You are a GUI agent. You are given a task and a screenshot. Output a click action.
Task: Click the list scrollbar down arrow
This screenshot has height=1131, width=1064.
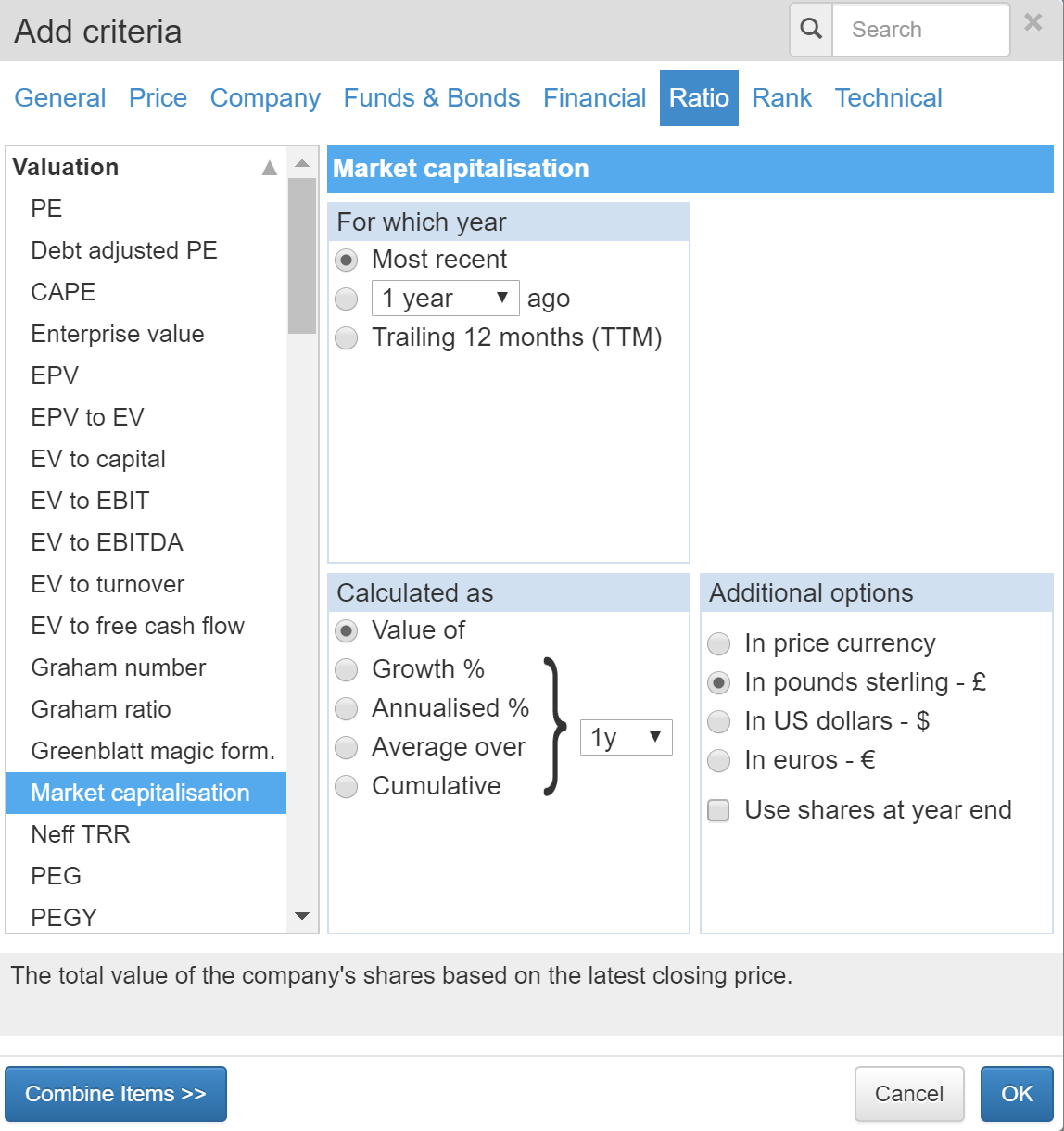pyautogui.click(x=302, y=916)
